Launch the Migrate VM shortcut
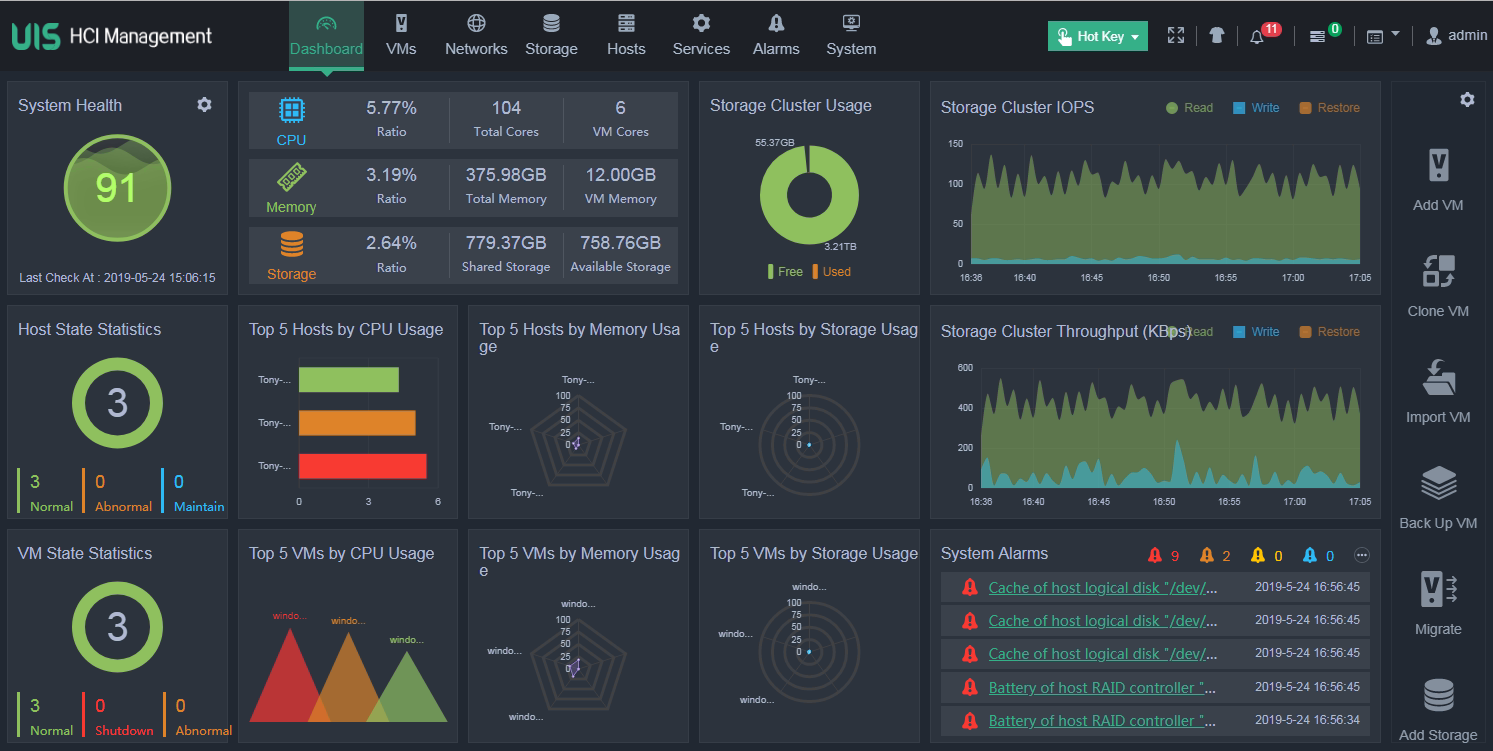This screenshot has width=1493, height=751. click(x=1438, y=589)
